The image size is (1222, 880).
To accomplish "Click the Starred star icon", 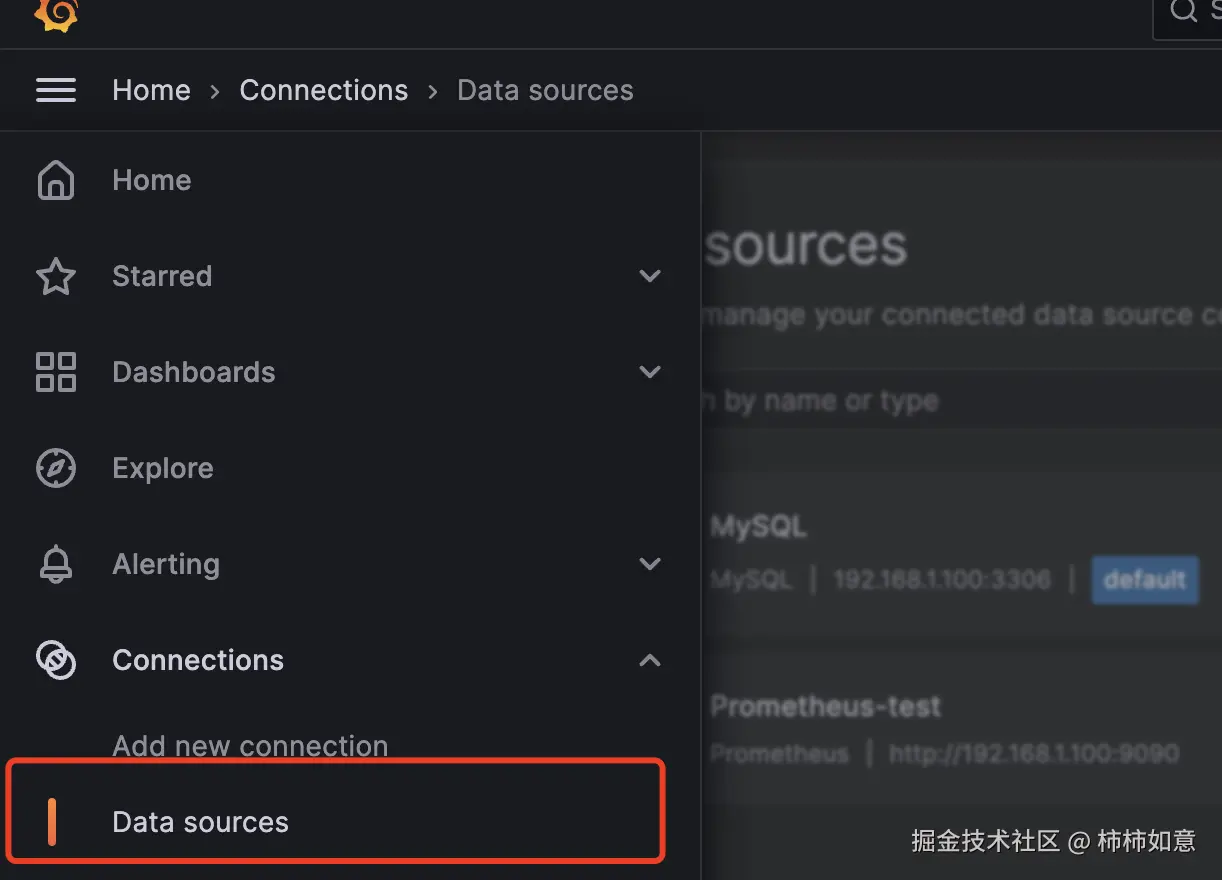I will point(56,276).
